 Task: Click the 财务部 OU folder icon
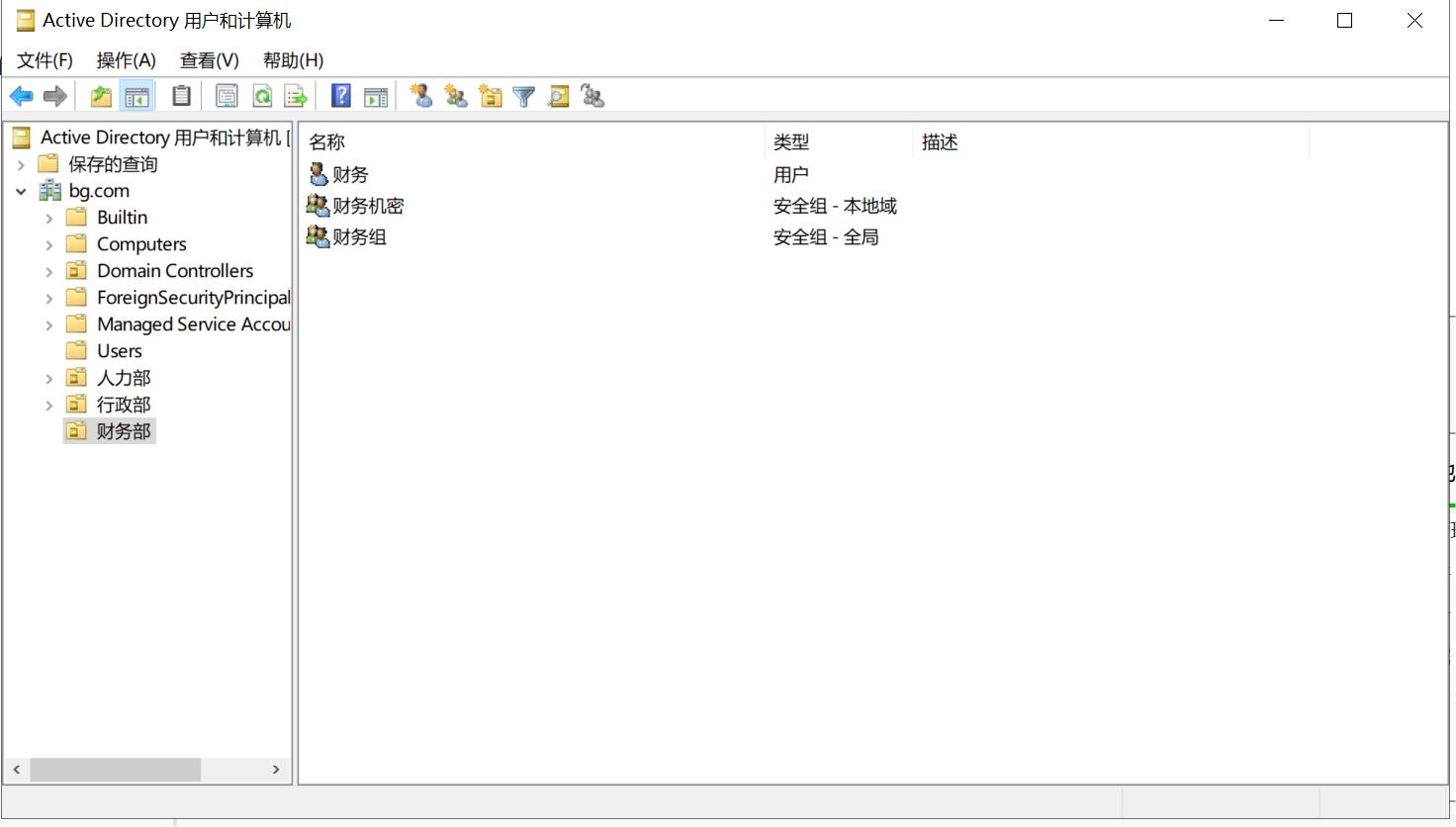click(x=76, y=431)
